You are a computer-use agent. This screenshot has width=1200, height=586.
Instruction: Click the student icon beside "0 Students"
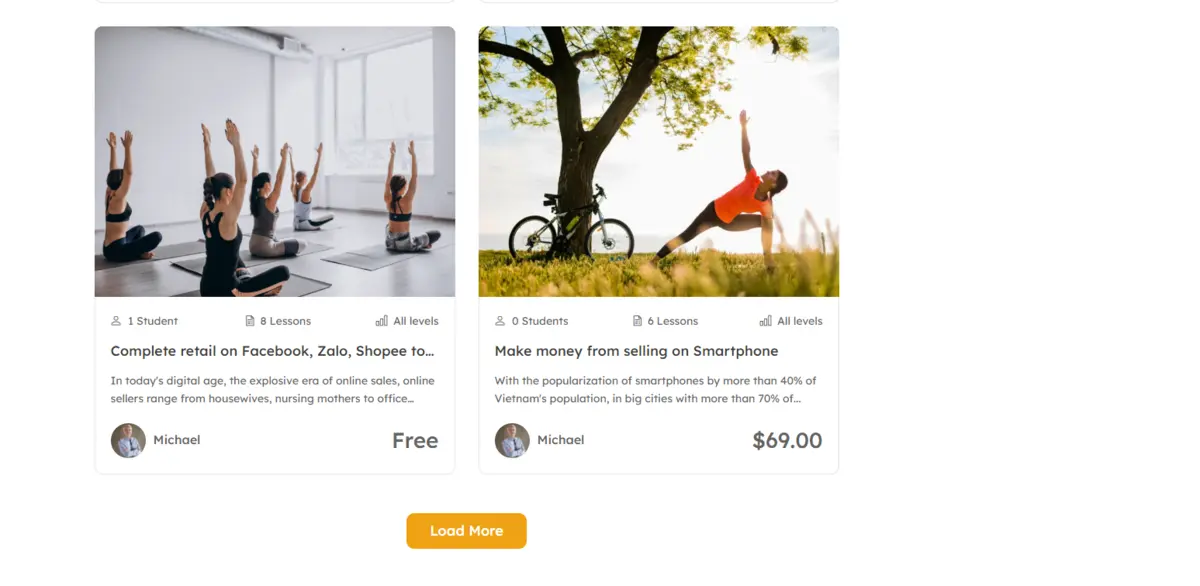pyautogui.click(x=500, y=321)
